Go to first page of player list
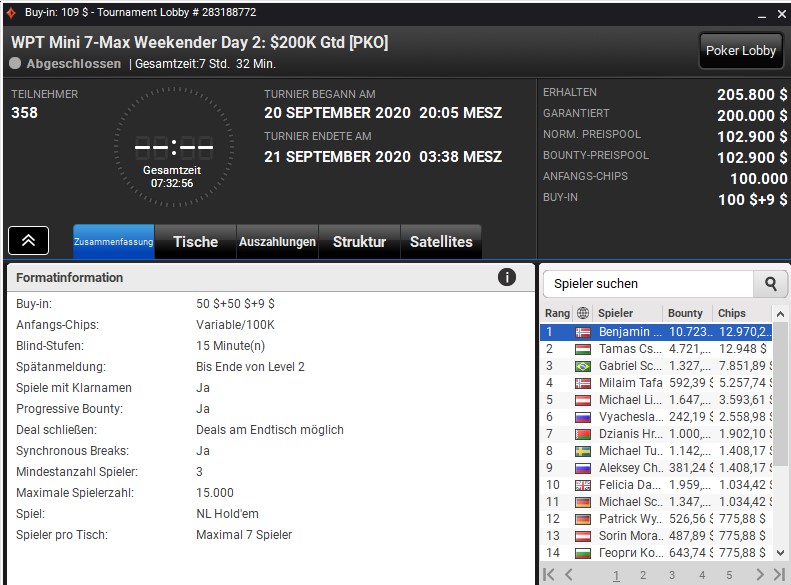 (549, 574)
